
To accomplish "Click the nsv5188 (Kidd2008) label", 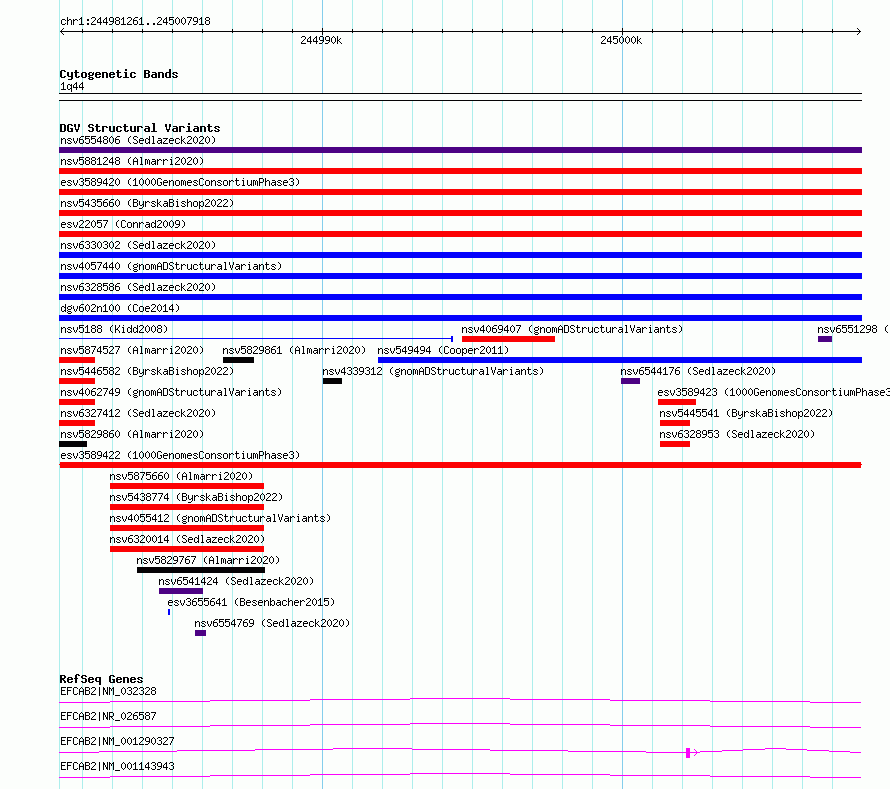I will (114, 329).
